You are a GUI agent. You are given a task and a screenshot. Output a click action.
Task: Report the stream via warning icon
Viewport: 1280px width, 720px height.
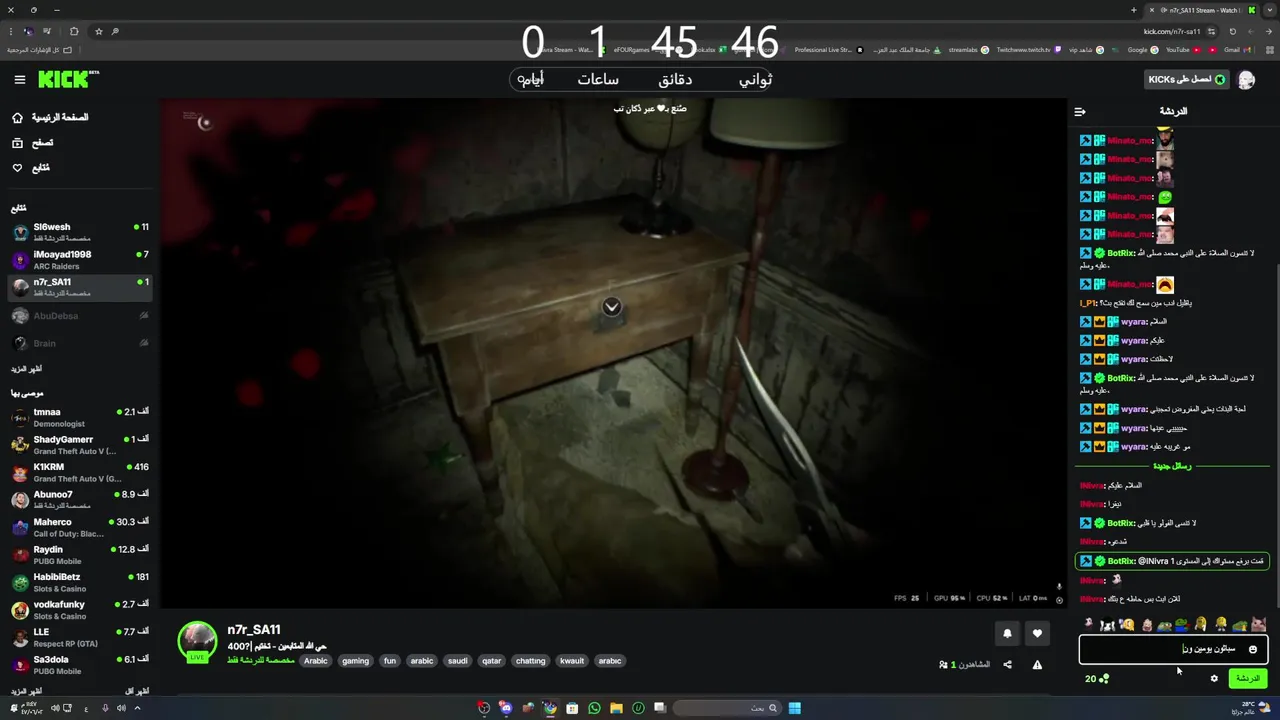(x=1037, y=664)
